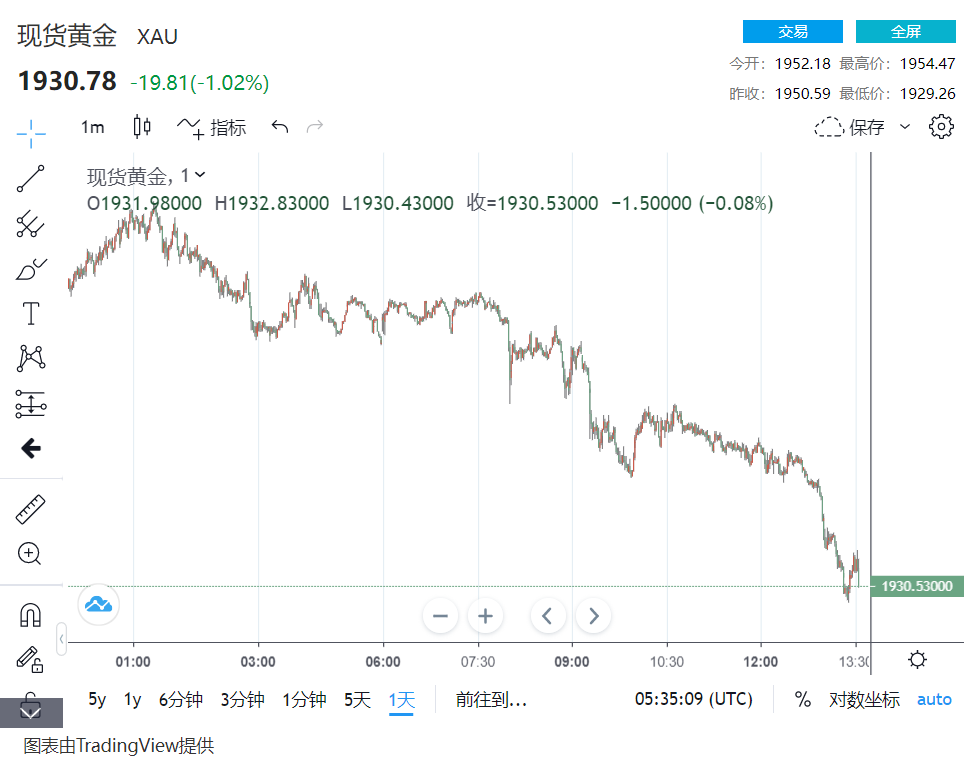Expand the 保存 save options chevron
This screenshot has height=763, width=964.
pos(905,127)
